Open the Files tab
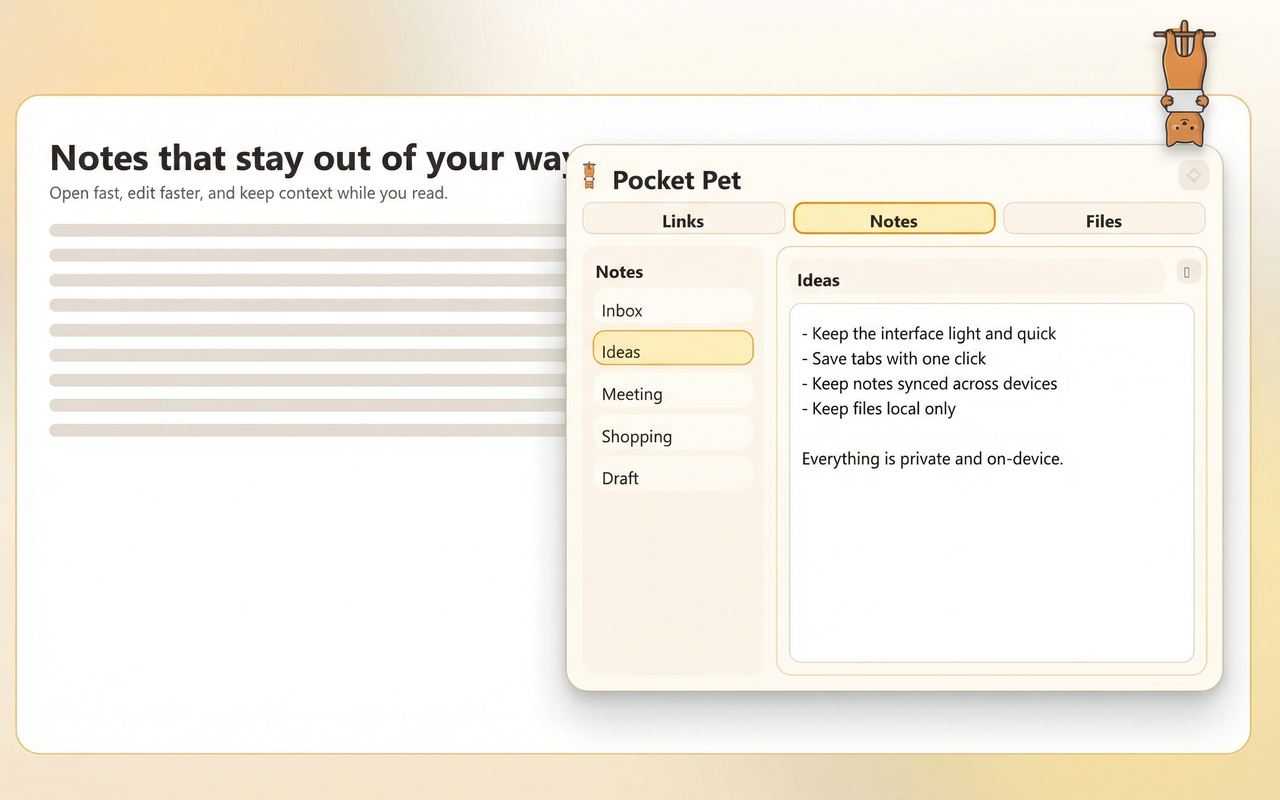This screenshot has height=800, width=1280. [1103, 219]
